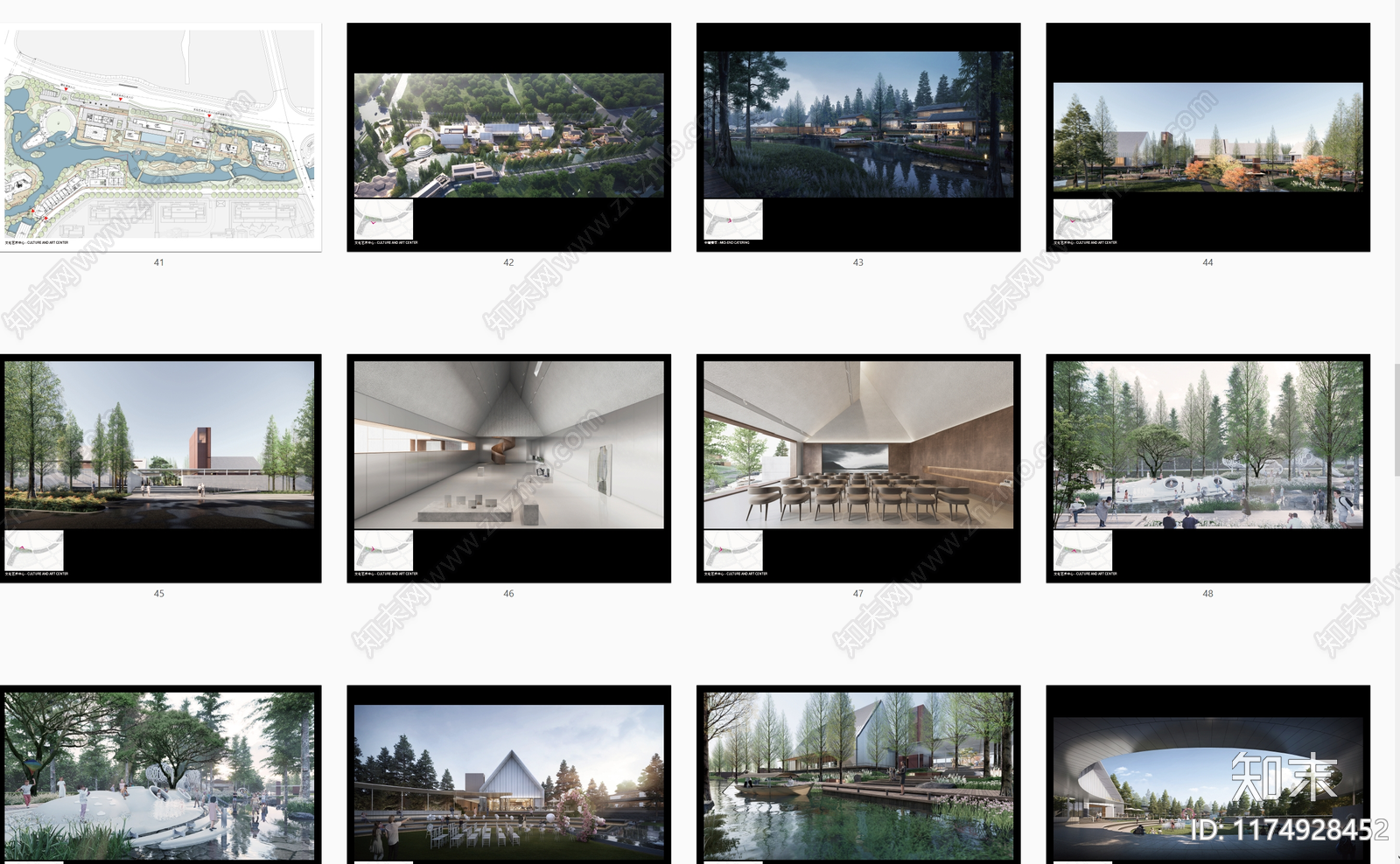
Task: Open page 41 site plan thumbnail
Action: coord(159,137)
